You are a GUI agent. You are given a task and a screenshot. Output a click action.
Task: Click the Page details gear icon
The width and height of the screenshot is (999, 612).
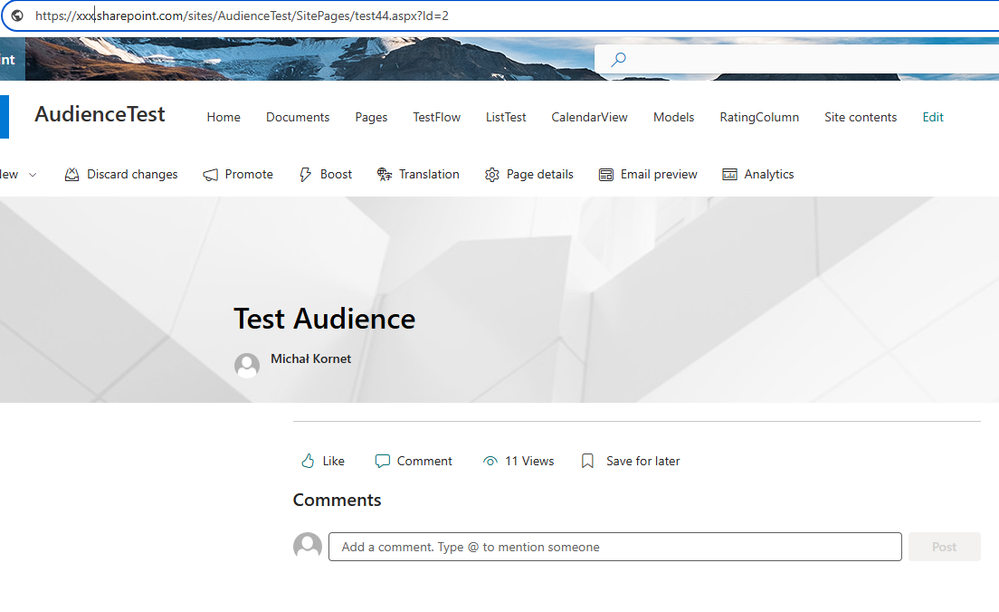click(x=492, y=174)
